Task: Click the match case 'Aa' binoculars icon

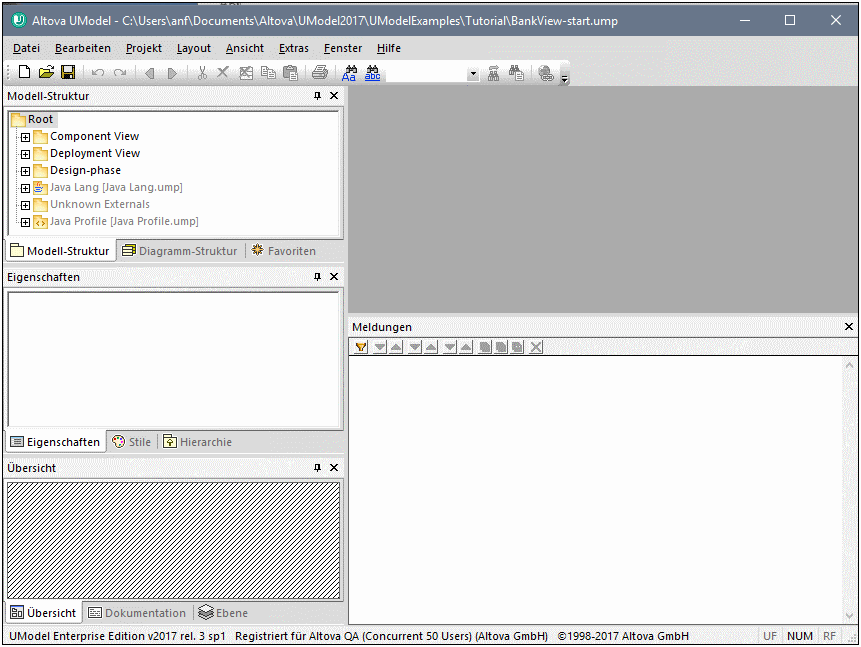Action: (x=349, y=73)
